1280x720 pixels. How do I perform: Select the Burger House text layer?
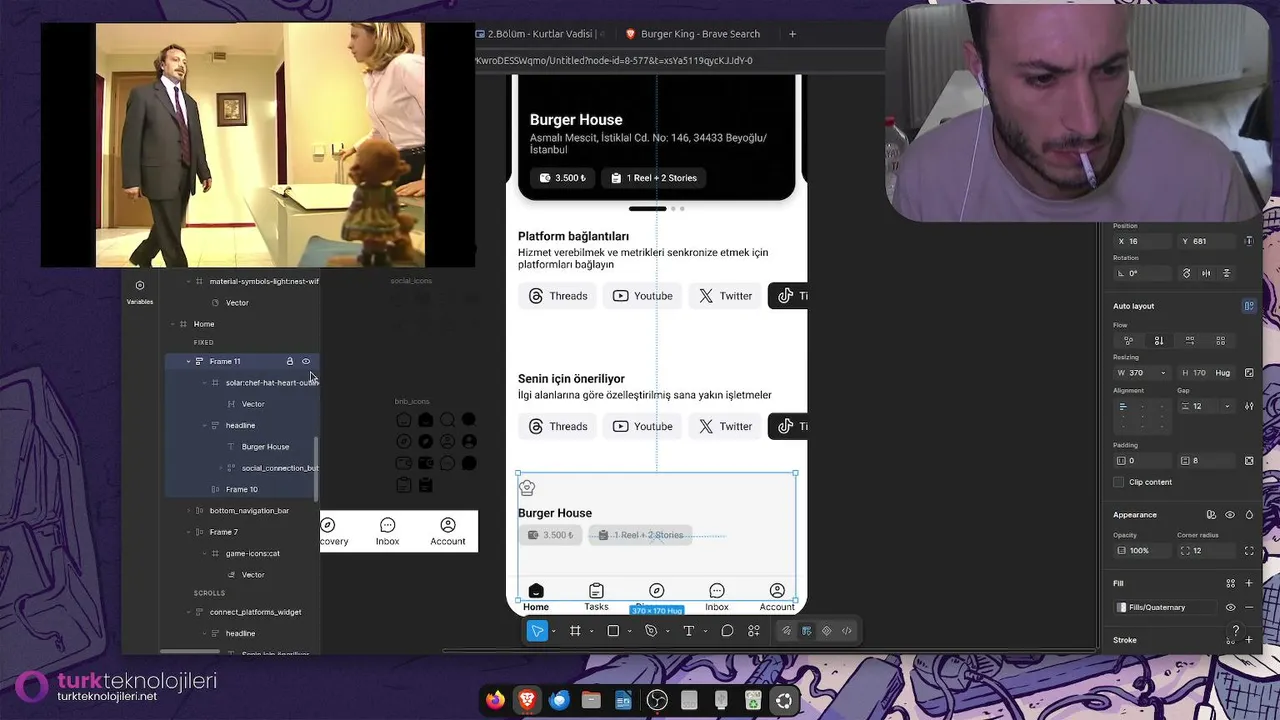tap(265, 447)
